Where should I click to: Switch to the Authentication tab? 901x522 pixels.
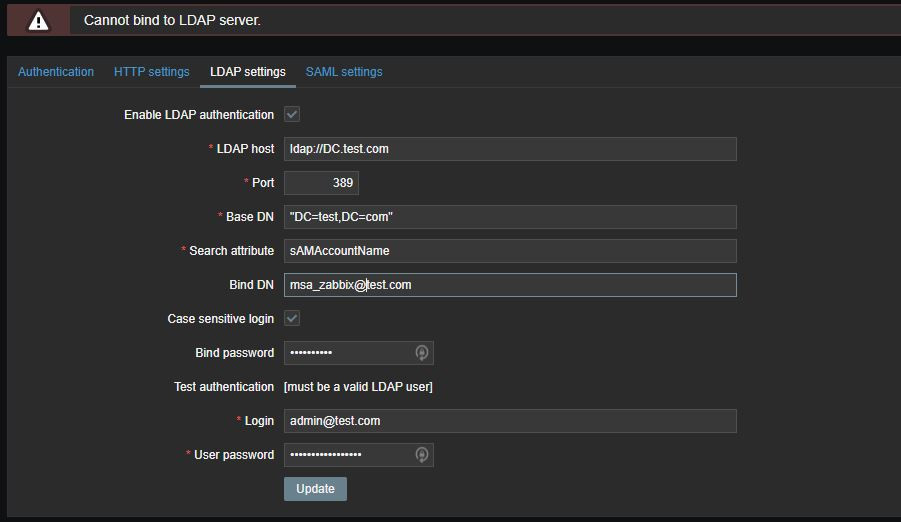click(56, 72)
